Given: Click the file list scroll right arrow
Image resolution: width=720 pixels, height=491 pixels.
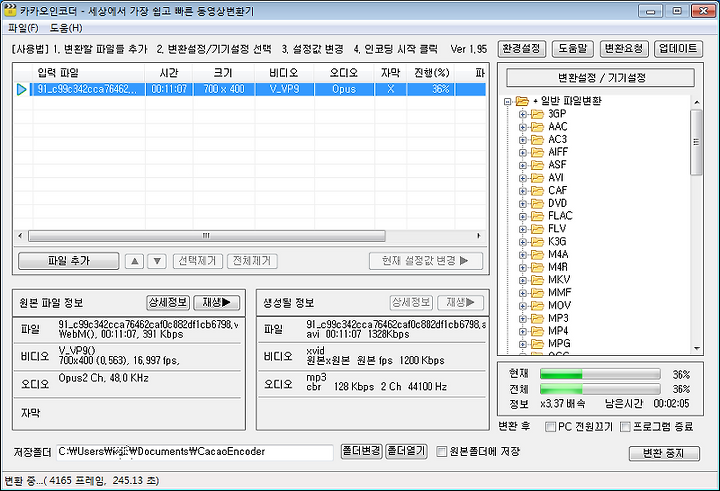Looking at the screenshot, I should 479,236.
